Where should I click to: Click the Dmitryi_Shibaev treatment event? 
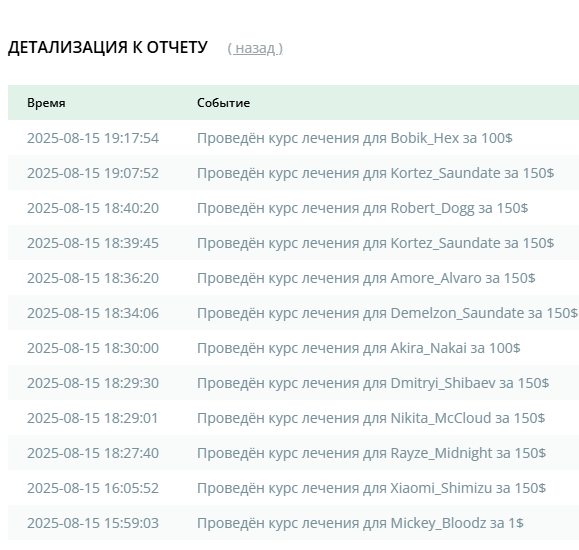pyautogui.click(x=373, y=383)
